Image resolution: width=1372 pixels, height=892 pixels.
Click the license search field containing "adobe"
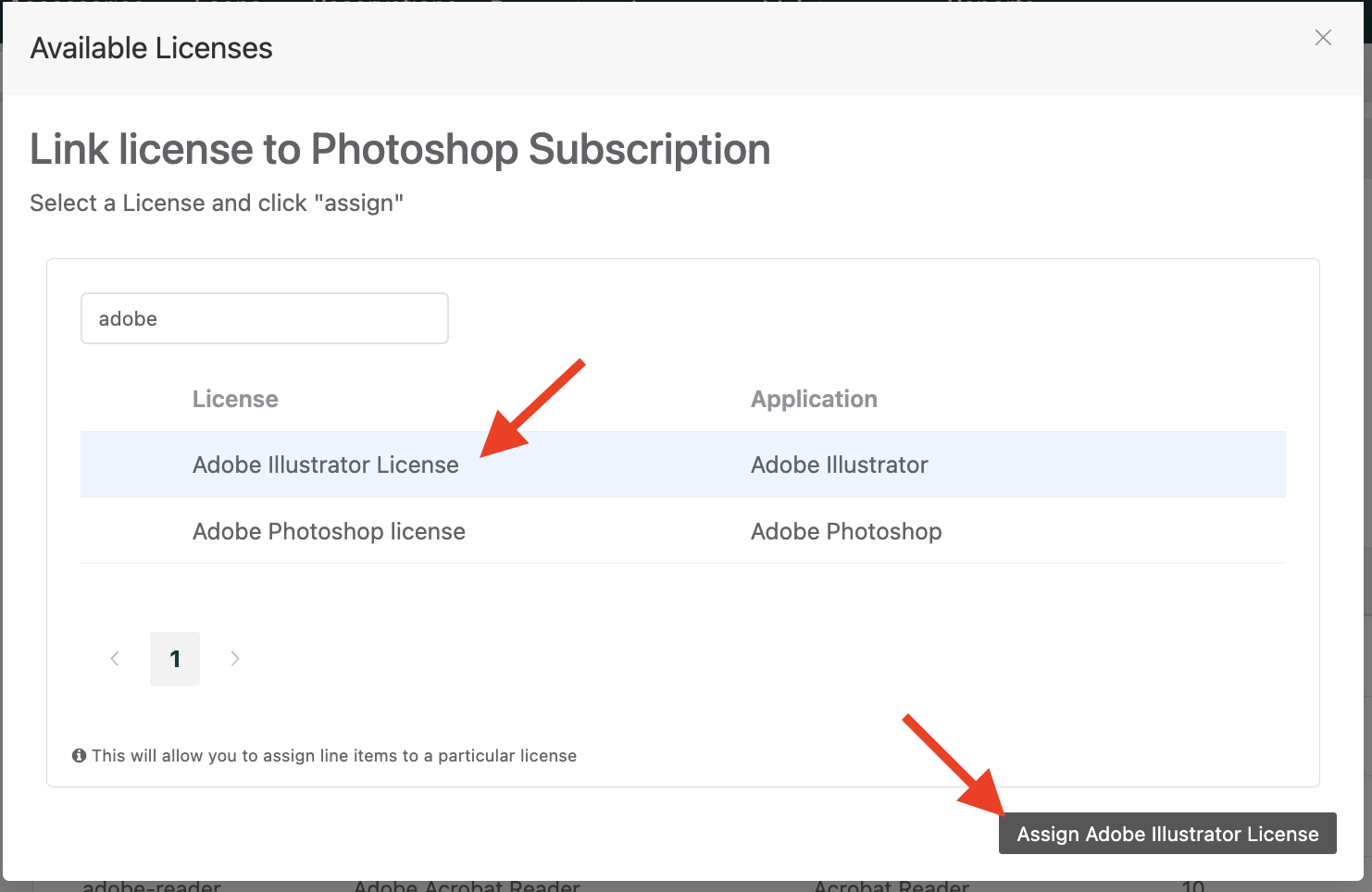265,318
